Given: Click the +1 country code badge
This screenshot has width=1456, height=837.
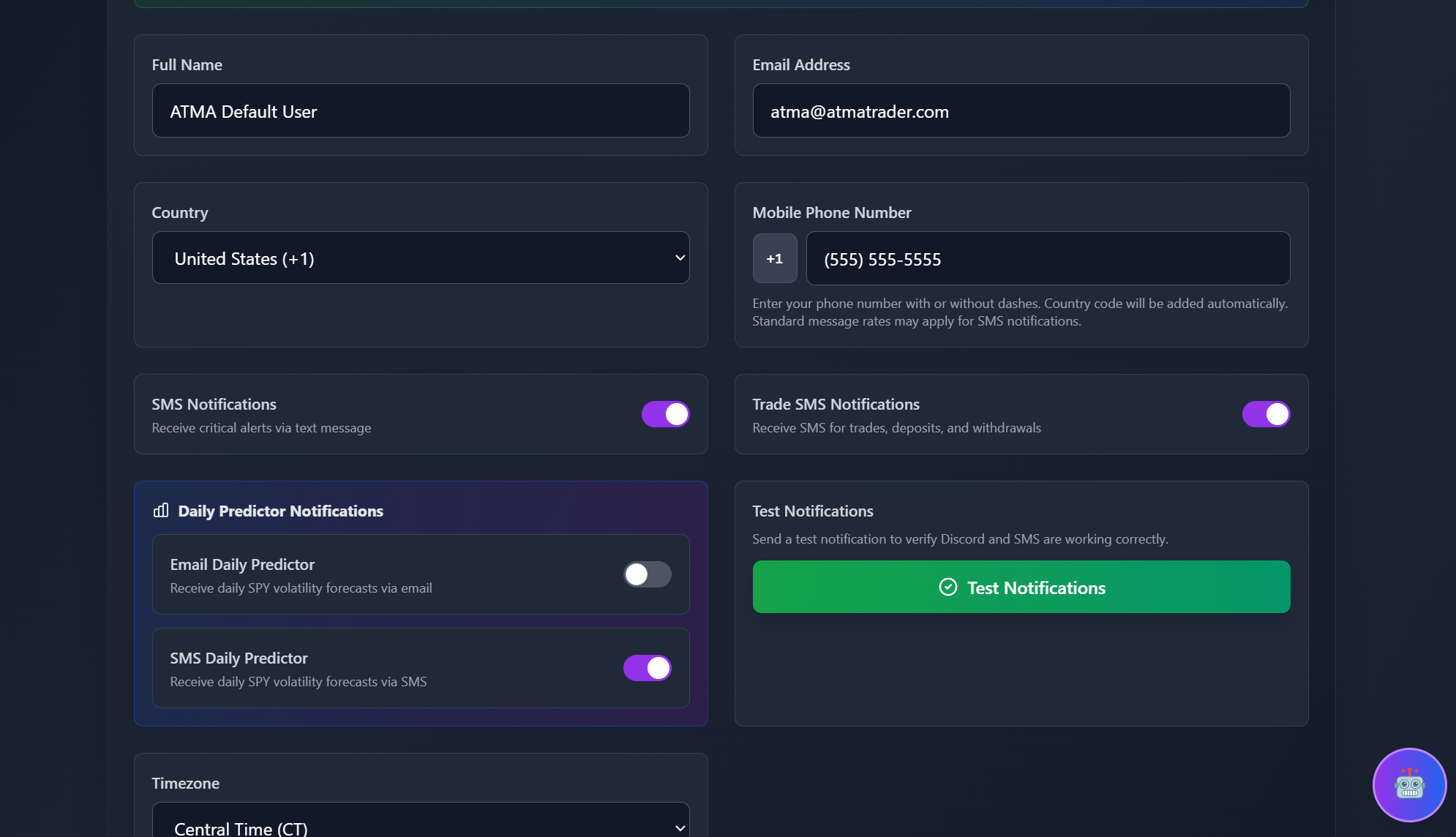Looking at the screenshot, I should (x=774, y=258).
